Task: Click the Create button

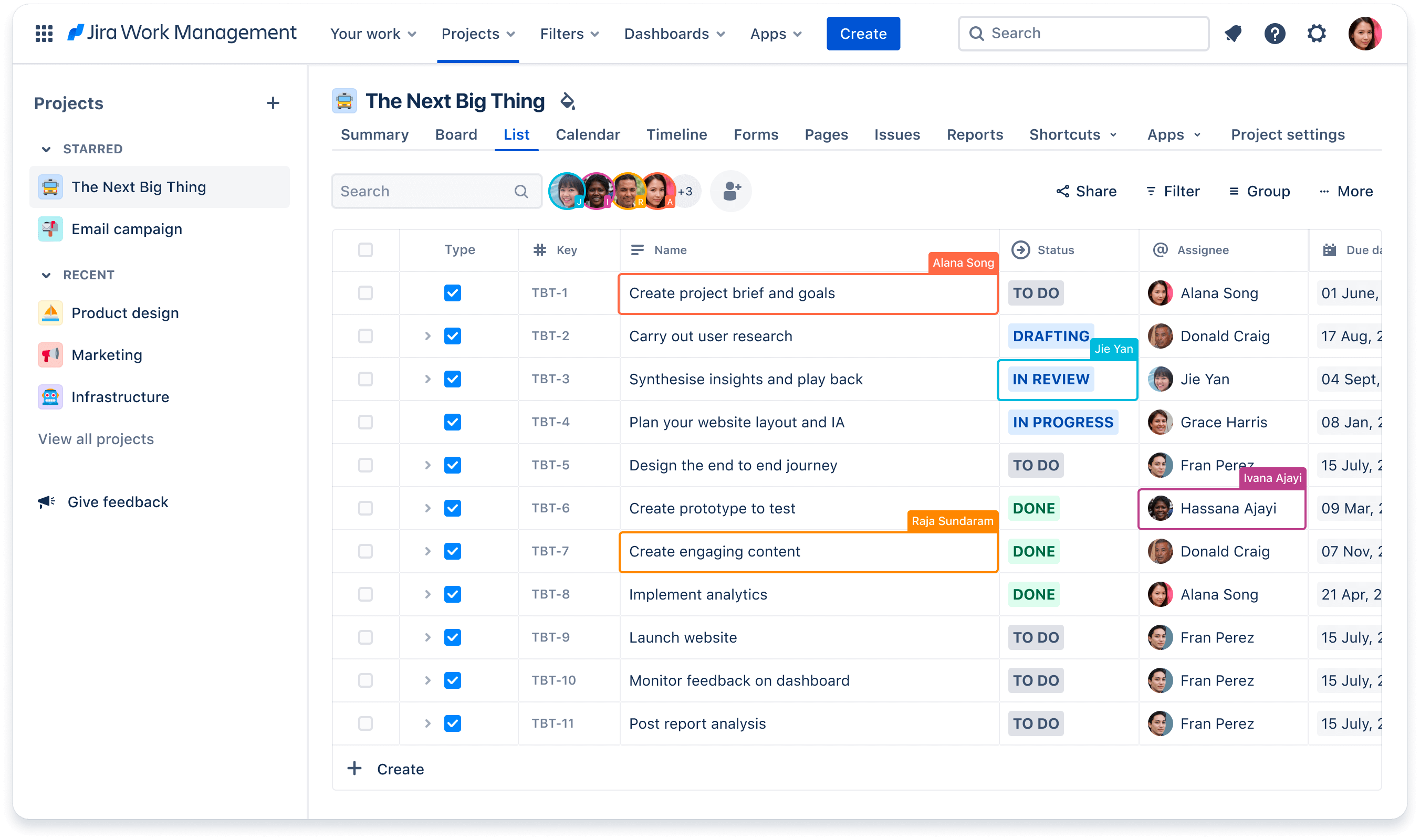Action: click(x=862, y=33)
